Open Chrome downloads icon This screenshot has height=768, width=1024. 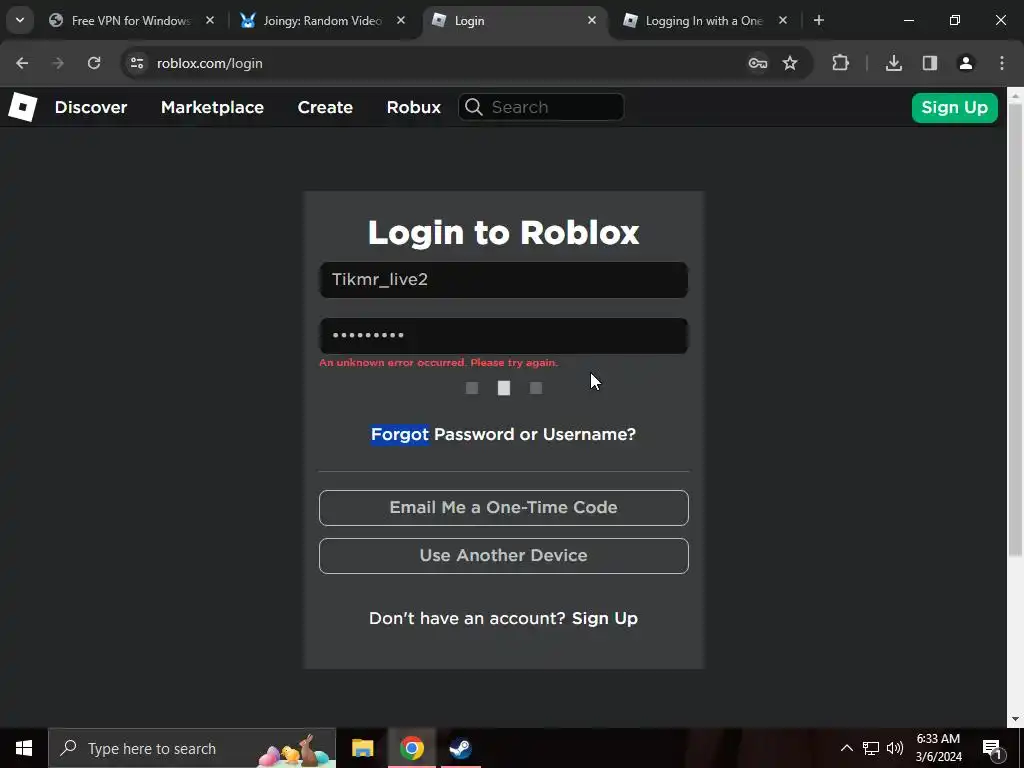tap(893, 63)
